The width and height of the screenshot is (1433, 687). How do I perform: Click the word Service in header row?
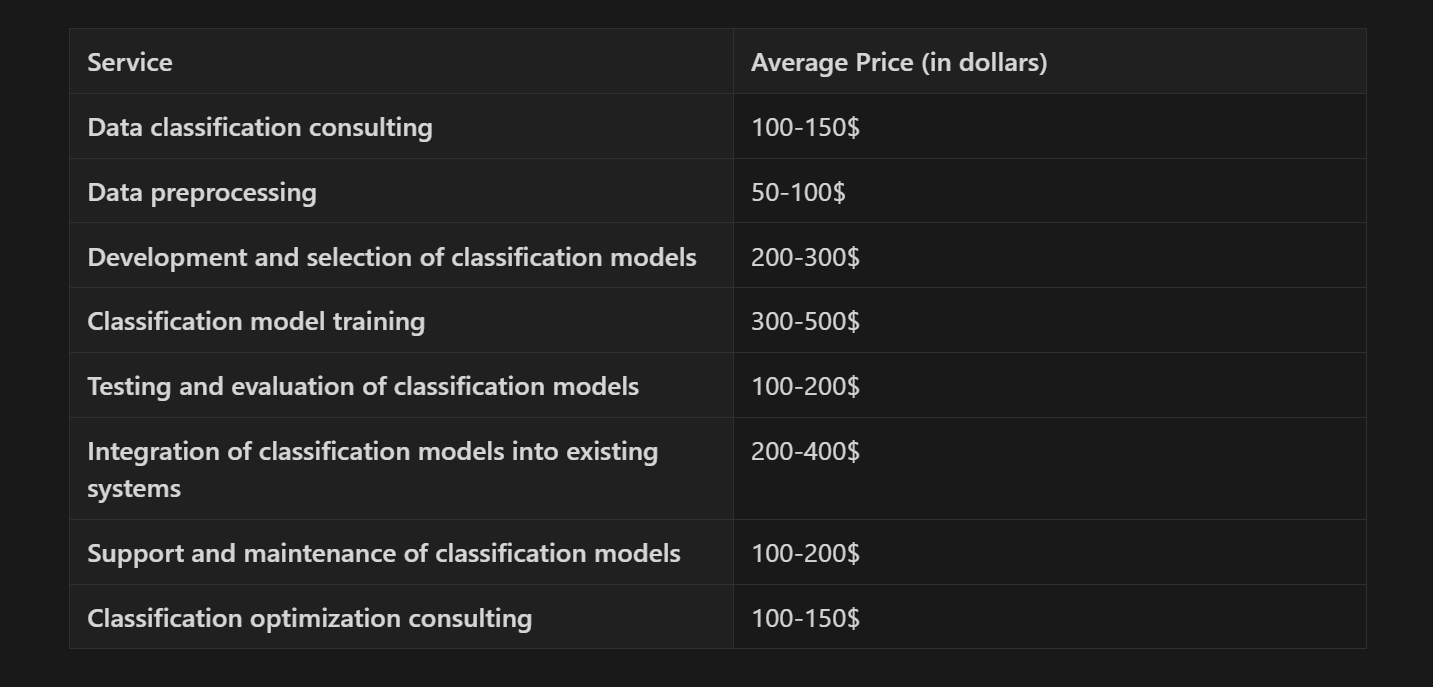click(x=130, y=62)
